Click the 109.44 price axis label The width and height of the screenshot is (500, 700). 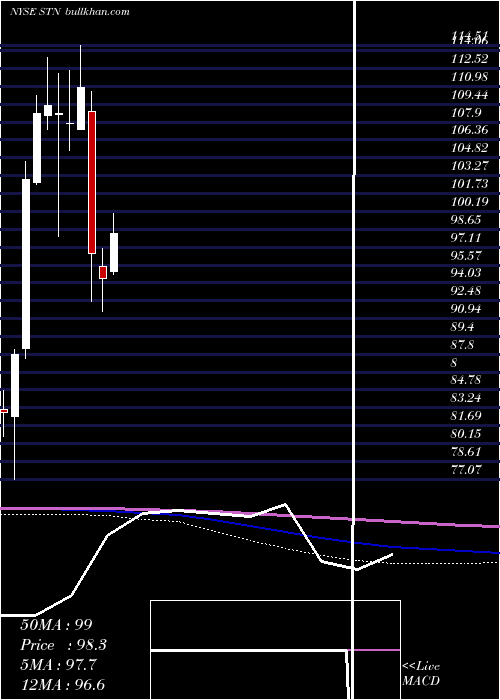469,94
